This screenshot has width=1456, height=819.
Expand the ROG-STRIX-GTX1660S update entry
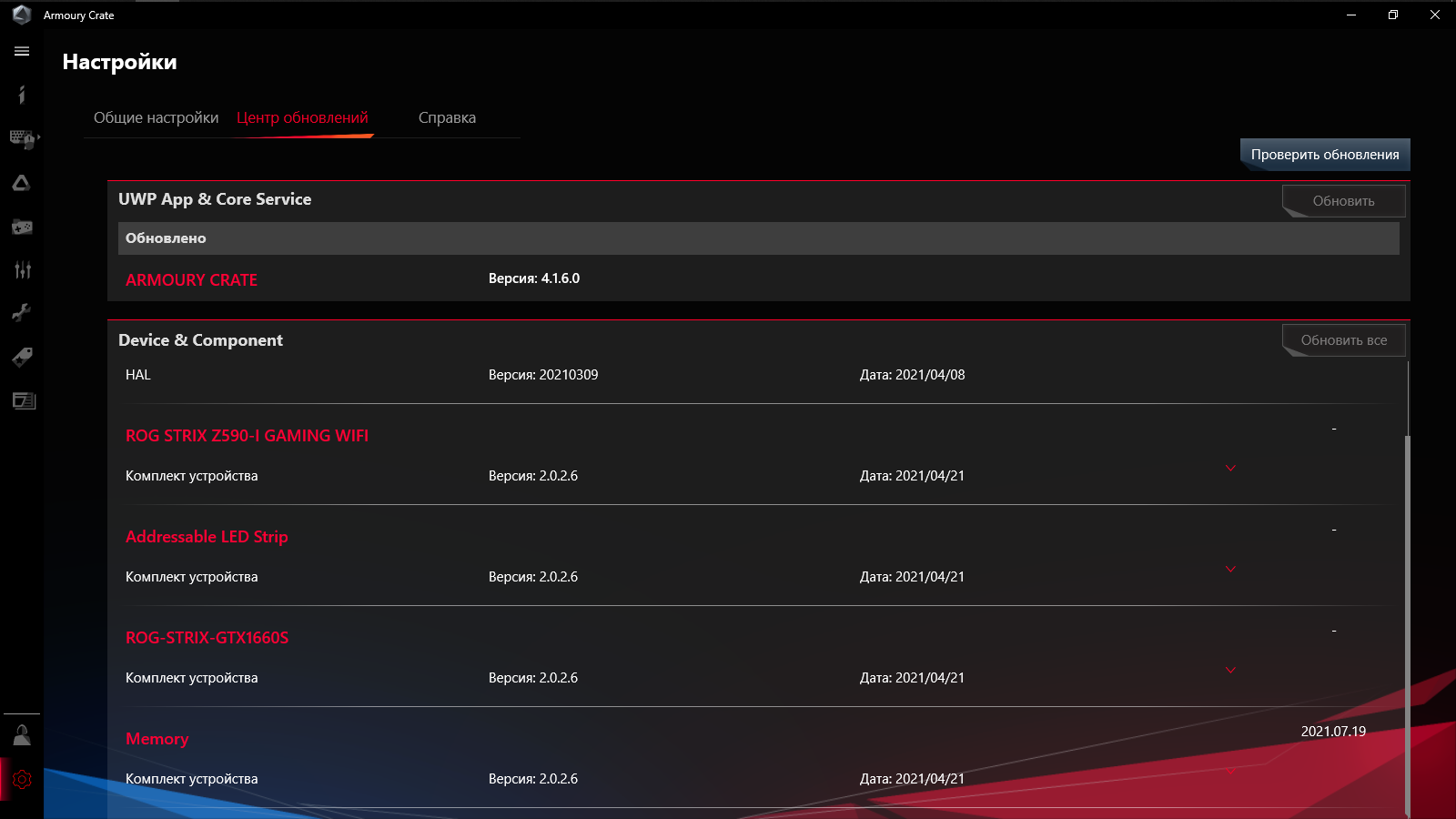pos(1231,670)
